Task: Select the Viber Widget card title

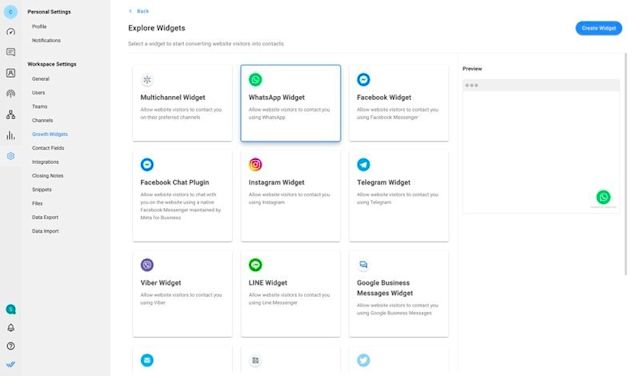Action: click(160, 283)
